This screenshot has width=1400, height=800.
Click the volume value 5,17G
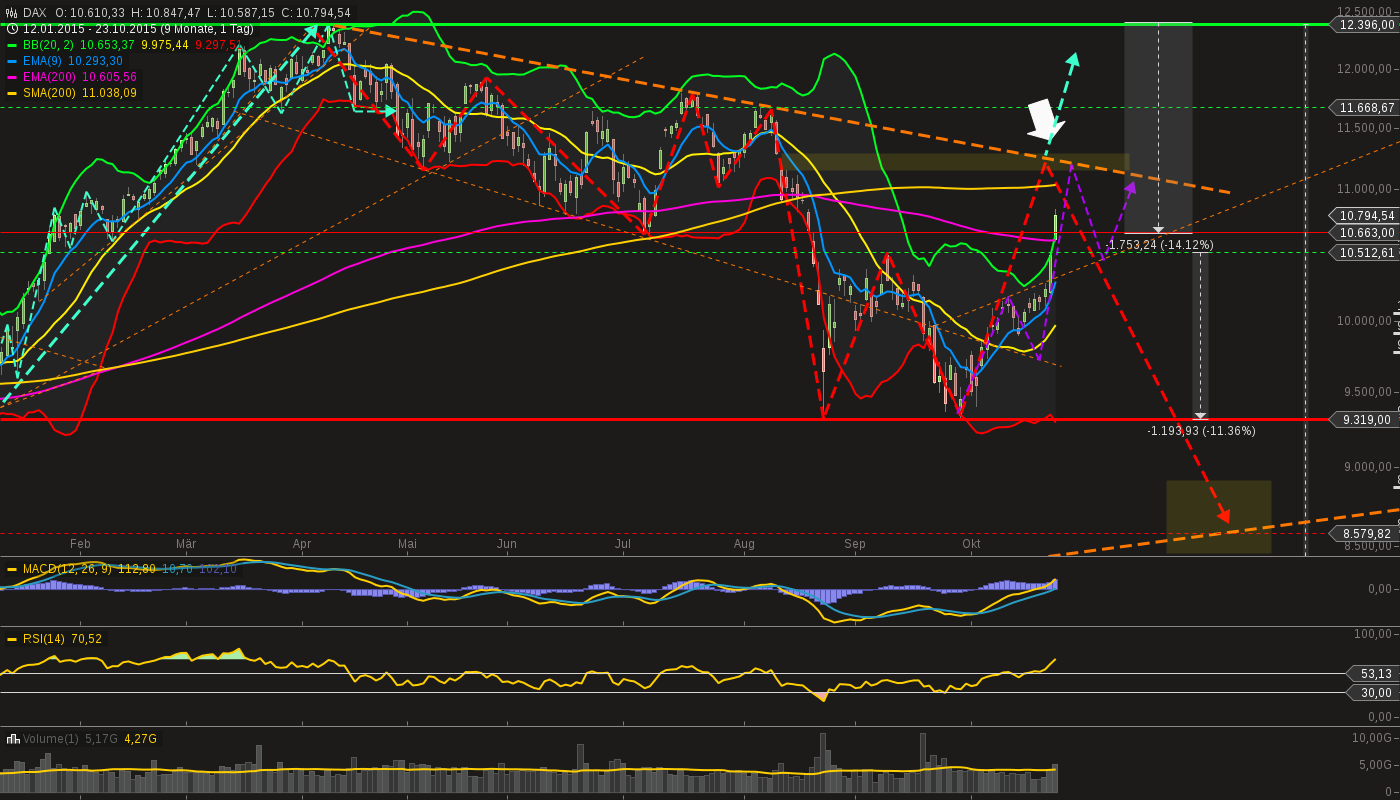click(x=101, y=739)
